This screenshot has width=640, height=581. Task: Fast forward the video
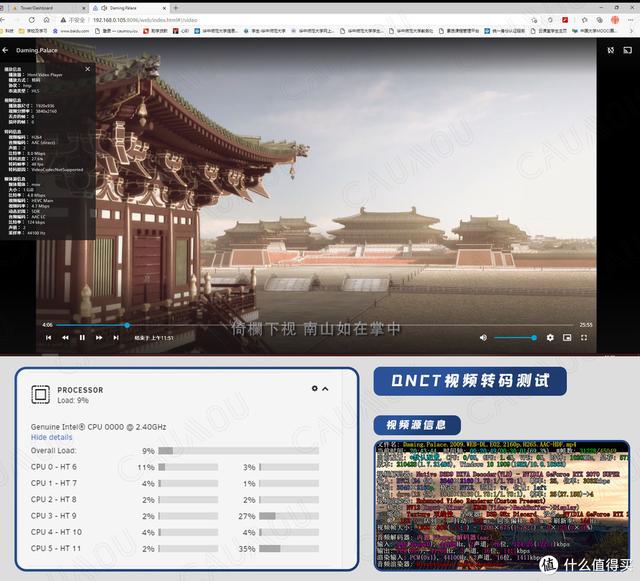coord(99,338)
